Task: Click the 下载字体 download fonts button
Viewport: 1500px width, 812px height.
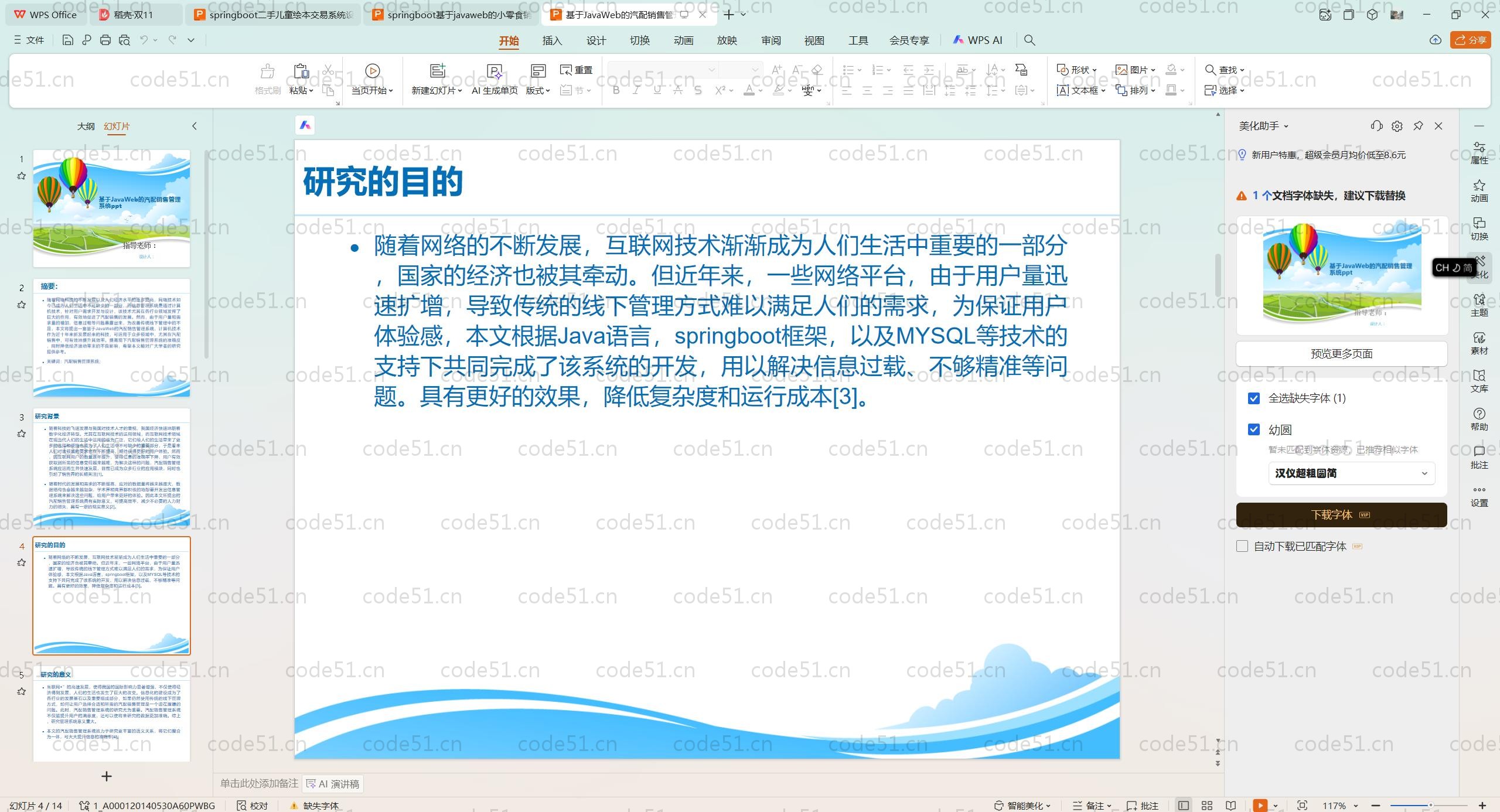Action: [1341, 514]
